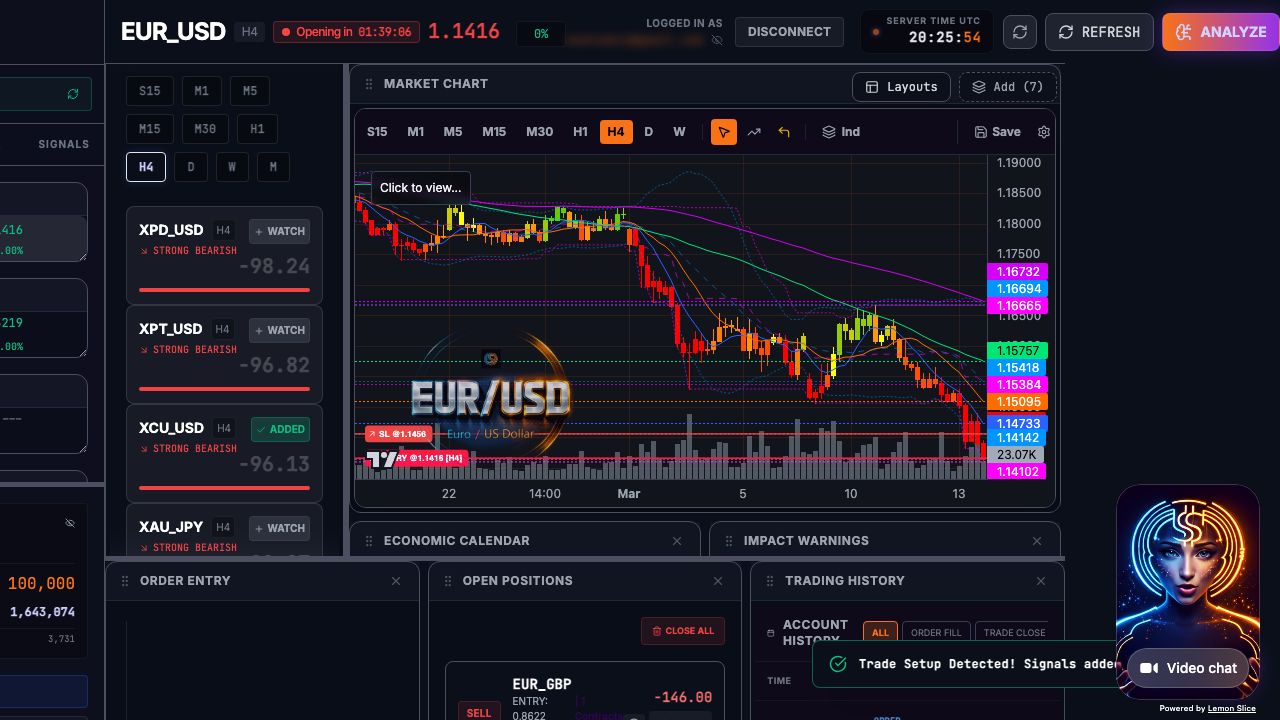Toggle the eye icon in the left account panel
The width and height of the screenshot is (1280, 720).
pos(70,523)
